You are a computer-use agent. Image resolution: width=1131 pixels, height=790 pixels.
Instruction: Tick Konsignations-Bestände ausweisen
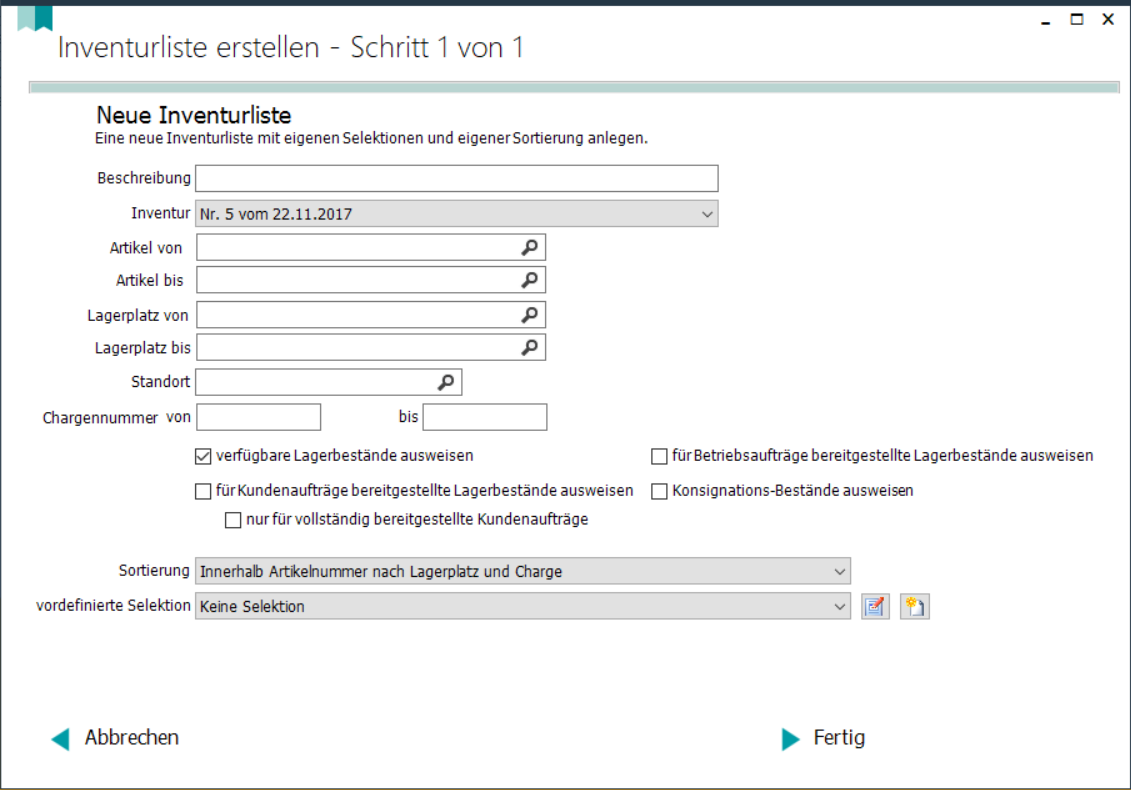(x=659, y=491)
